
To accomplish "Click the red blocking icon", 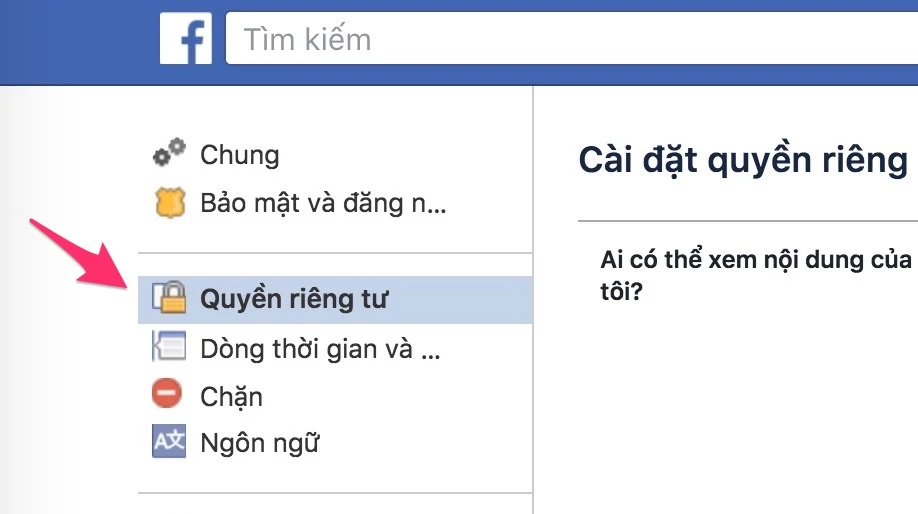I will [168, 394].
